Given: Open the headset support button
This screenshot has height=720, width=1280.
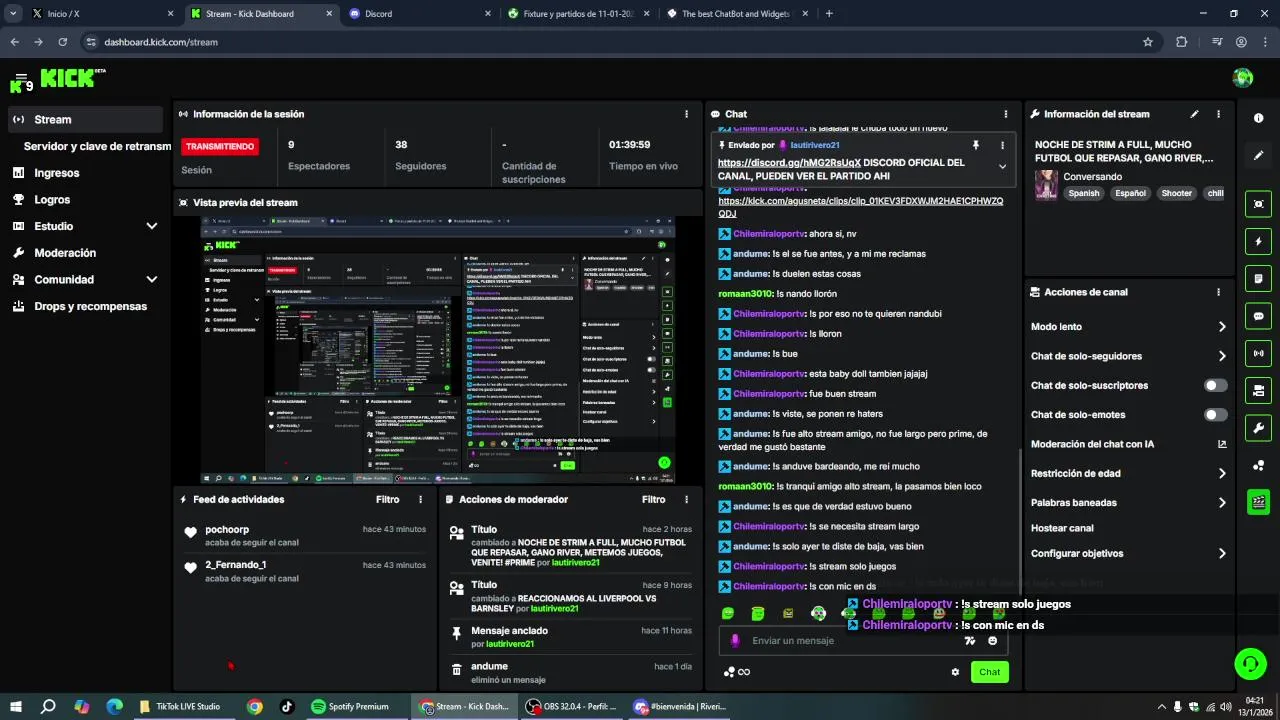Looking at the screenshot, I should point(1249,663).
